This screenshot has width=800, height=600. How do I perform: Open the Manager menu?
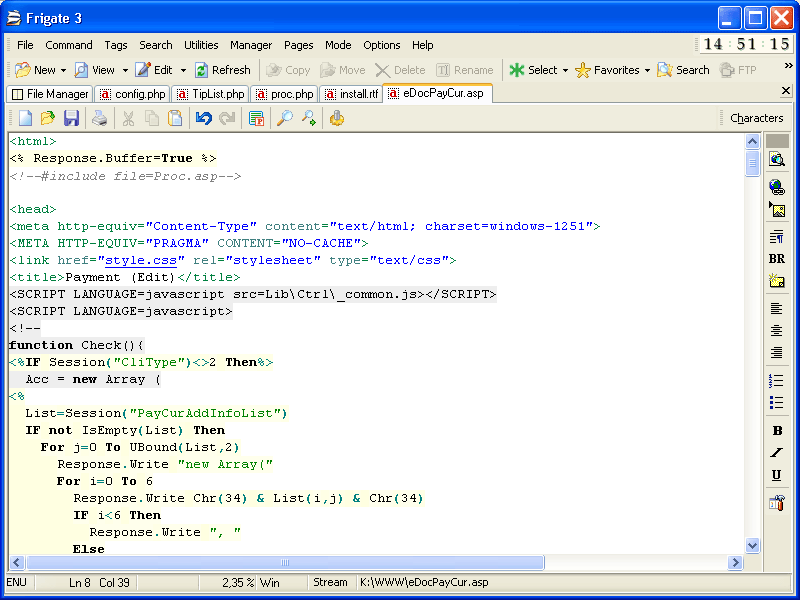(251, 45)
